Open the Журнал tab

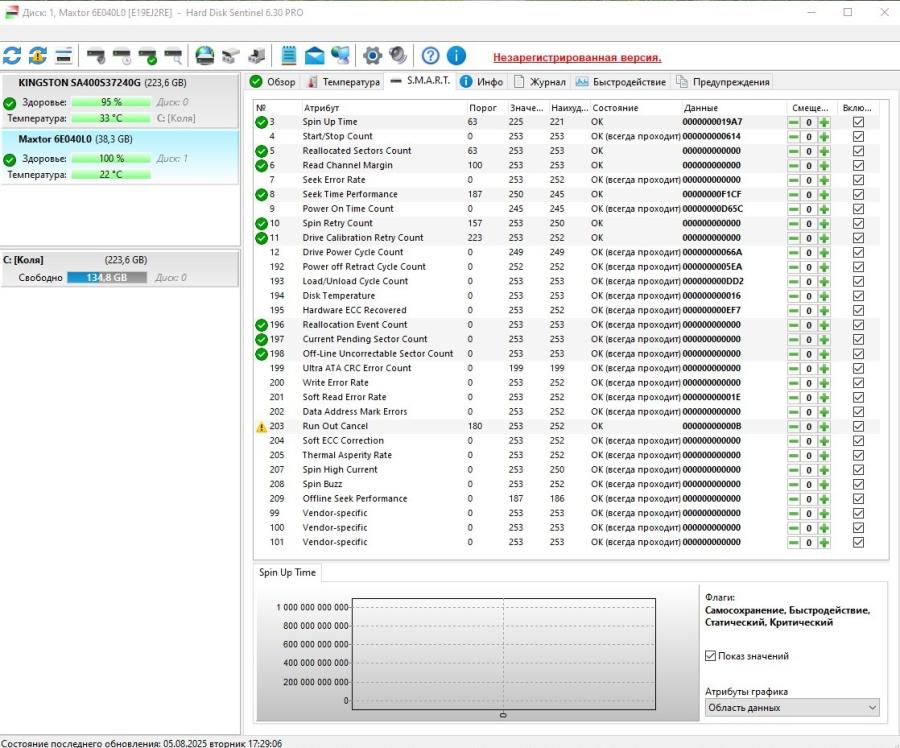click(543, 82)
